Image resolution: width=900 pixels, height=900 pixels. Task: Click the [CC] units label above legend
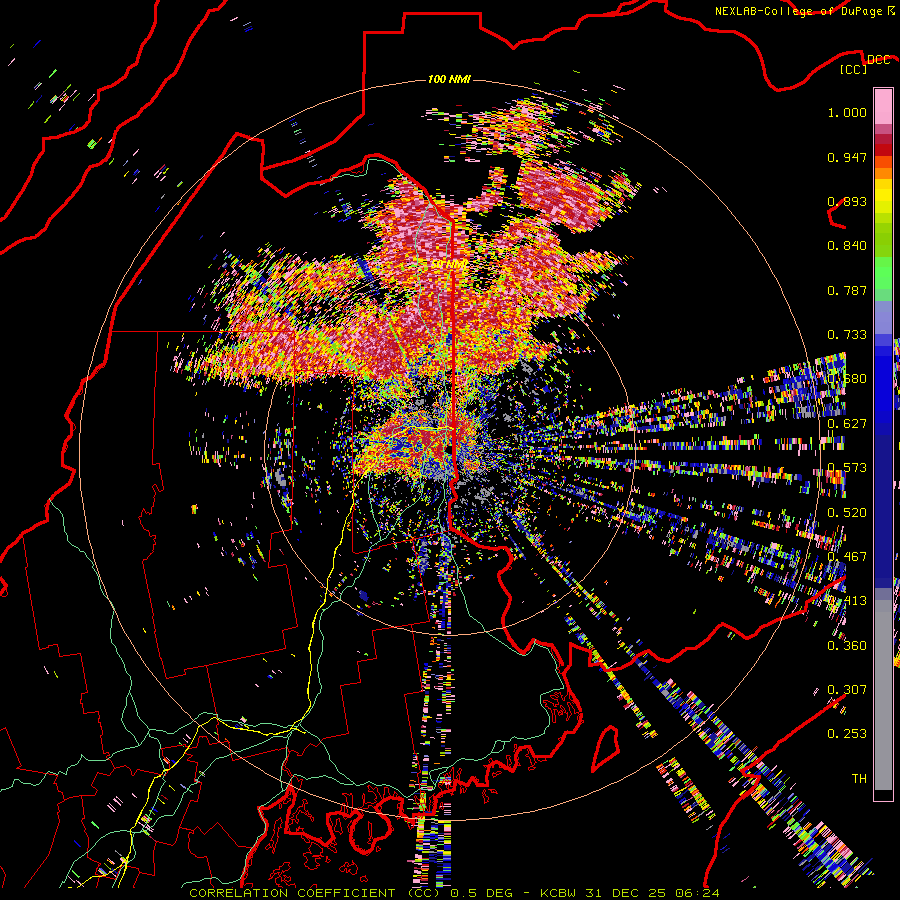(854, 69)
